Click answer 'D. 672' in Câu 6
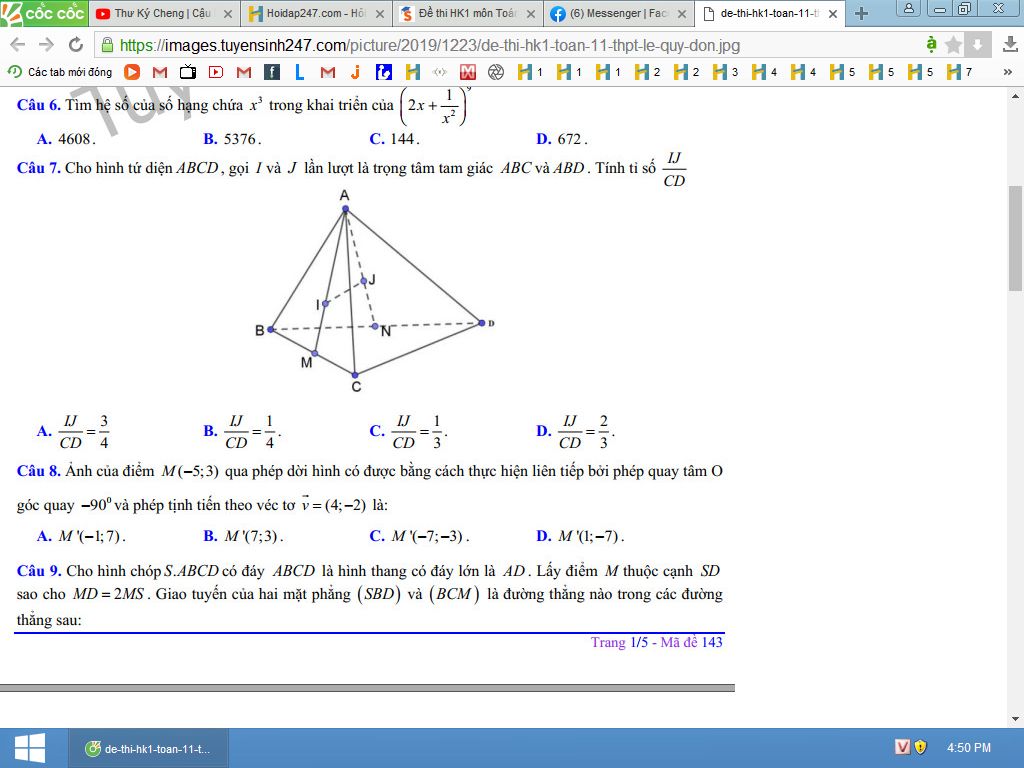Viewport: 1024px width, 768px height. tap(562, 139)
